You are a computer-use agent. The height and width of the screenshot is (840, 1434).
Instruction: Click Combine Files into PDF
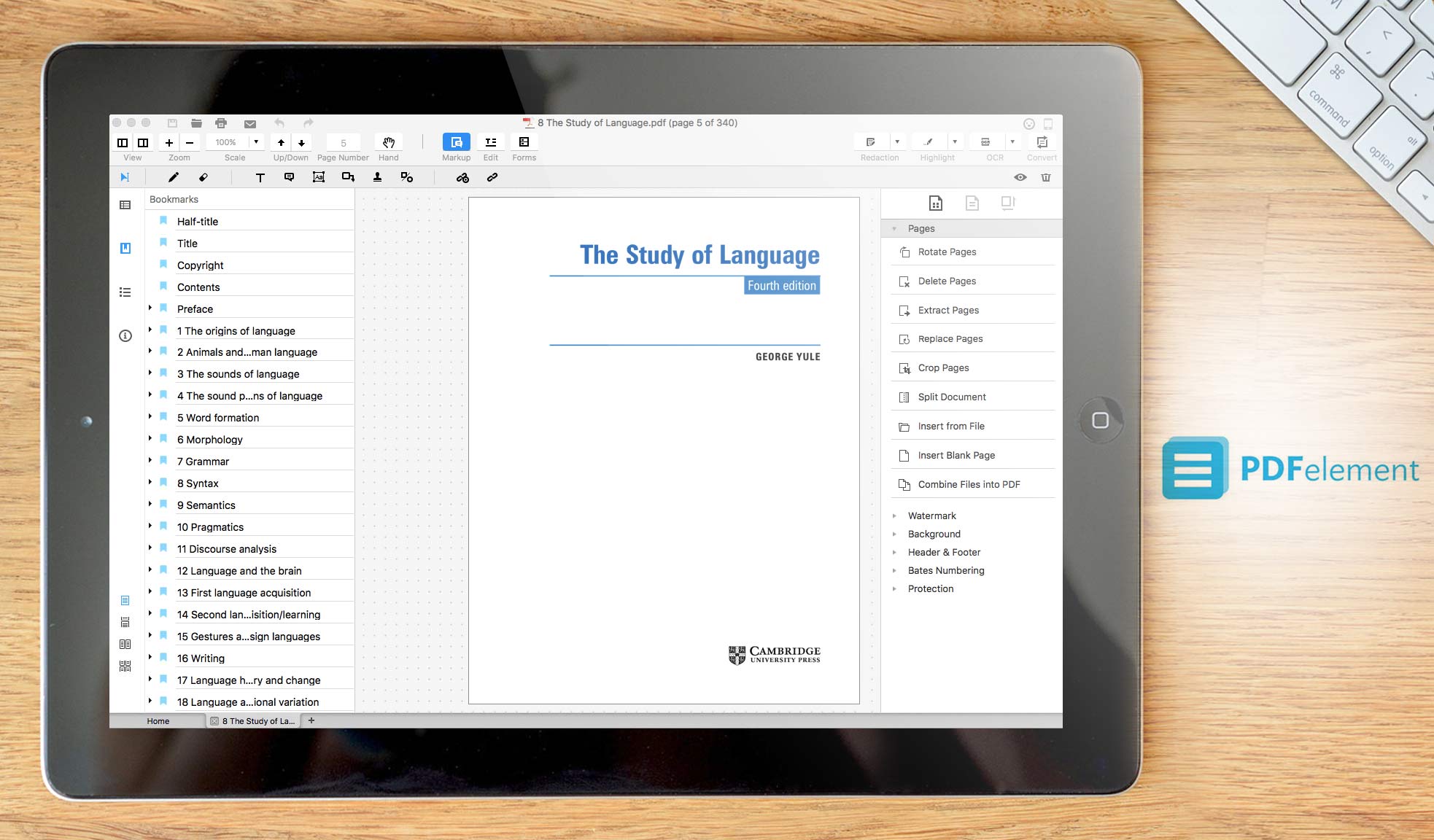click(x=969, y=484)
